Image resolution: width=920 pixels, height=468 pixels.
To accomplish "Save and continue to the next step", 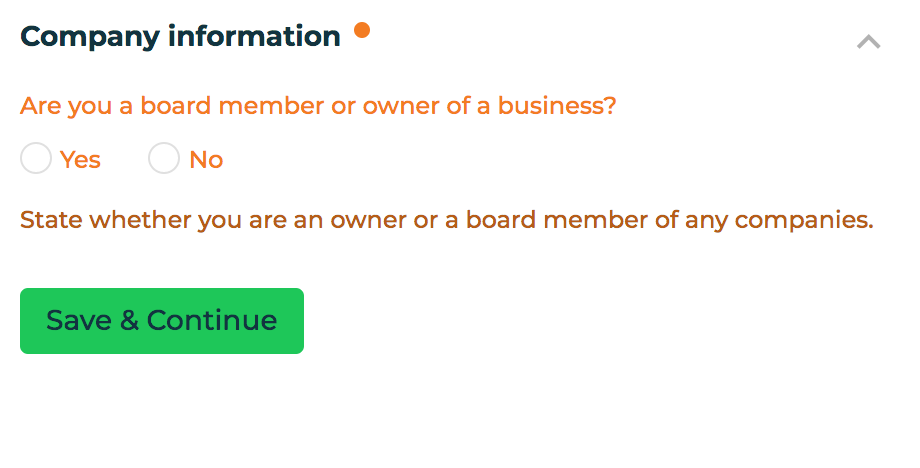I will 162,321.
